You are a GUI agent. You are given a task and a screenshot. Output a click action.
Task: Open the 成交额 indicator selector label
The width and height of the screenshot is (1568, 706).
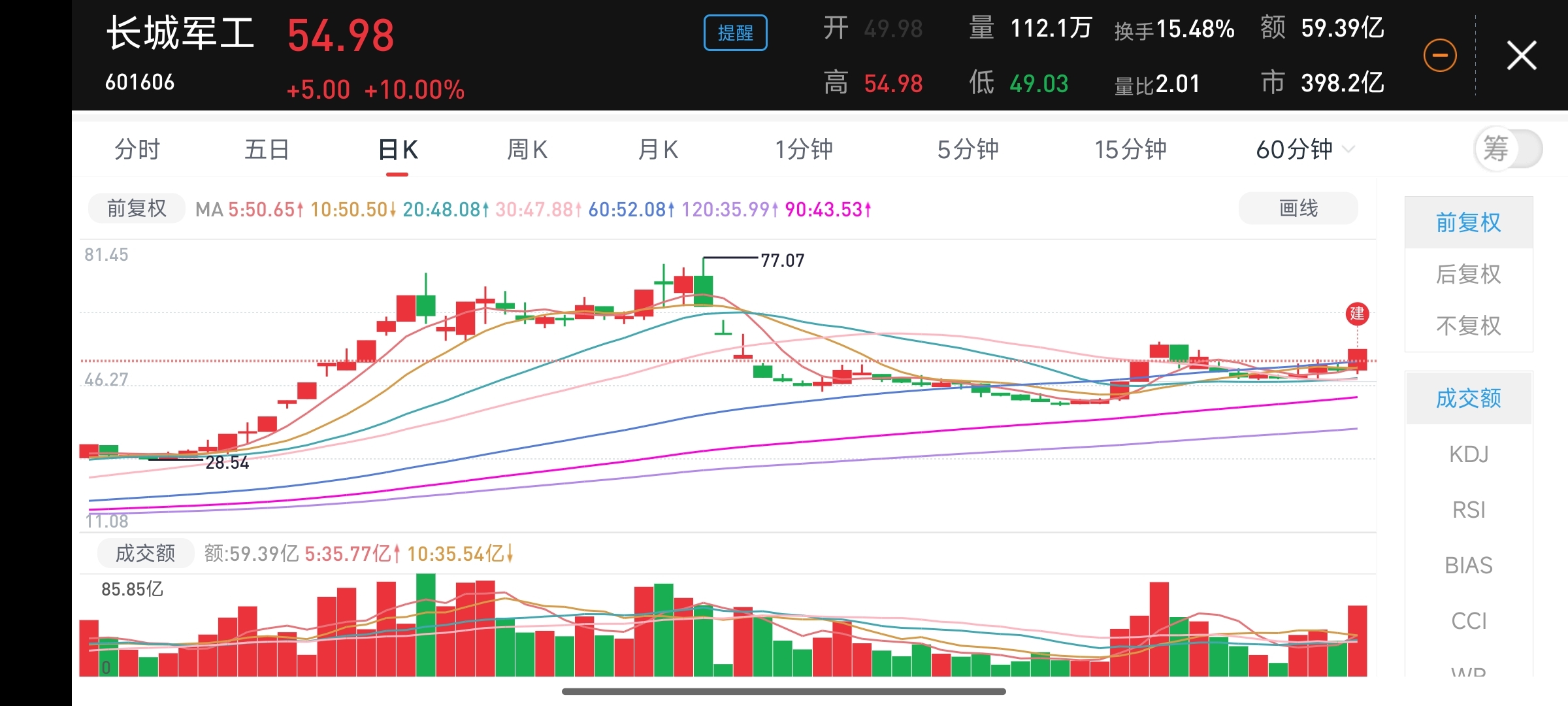click(x=145, y=554)
